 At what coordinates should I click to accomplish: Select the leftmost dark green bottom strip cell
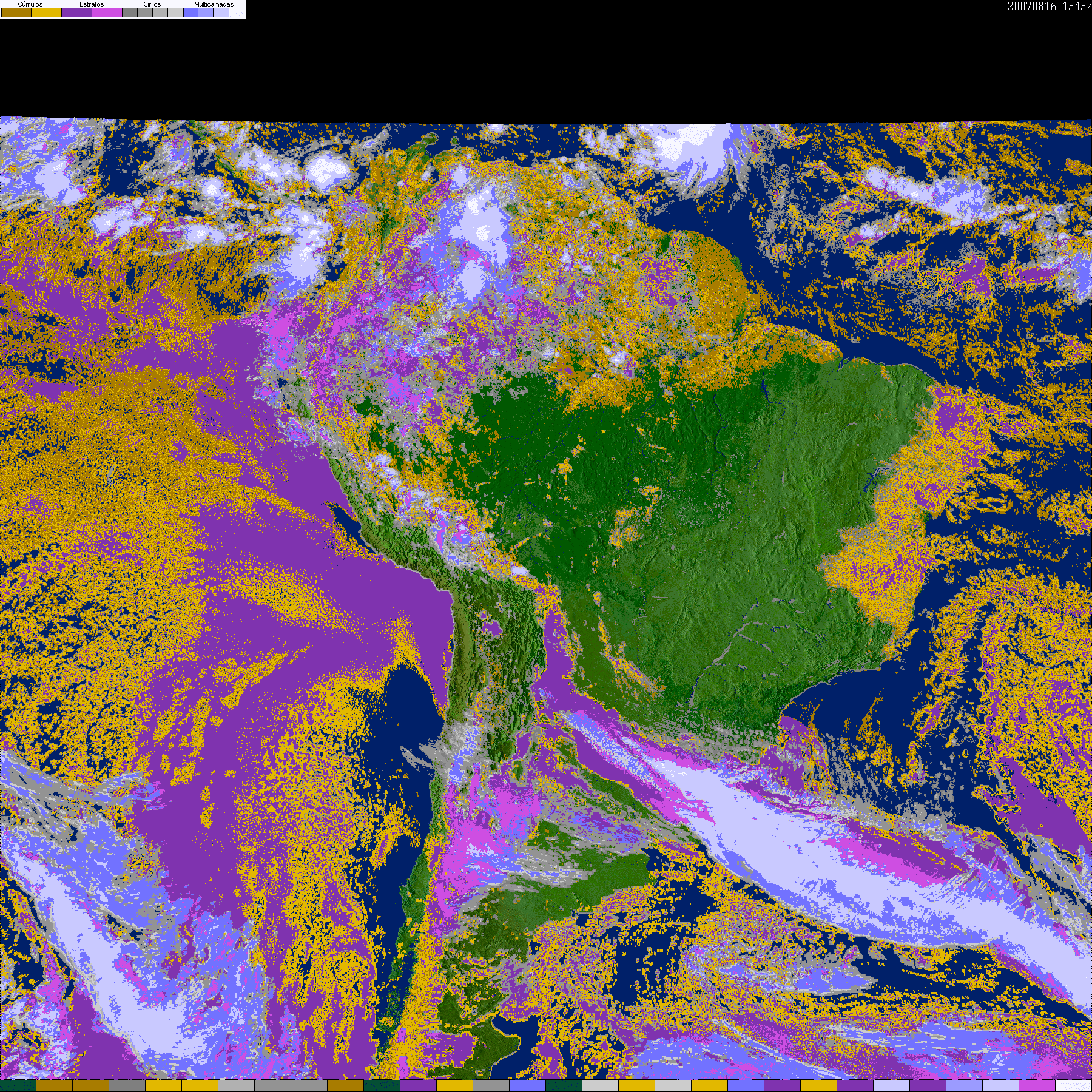click(18, 1086)
